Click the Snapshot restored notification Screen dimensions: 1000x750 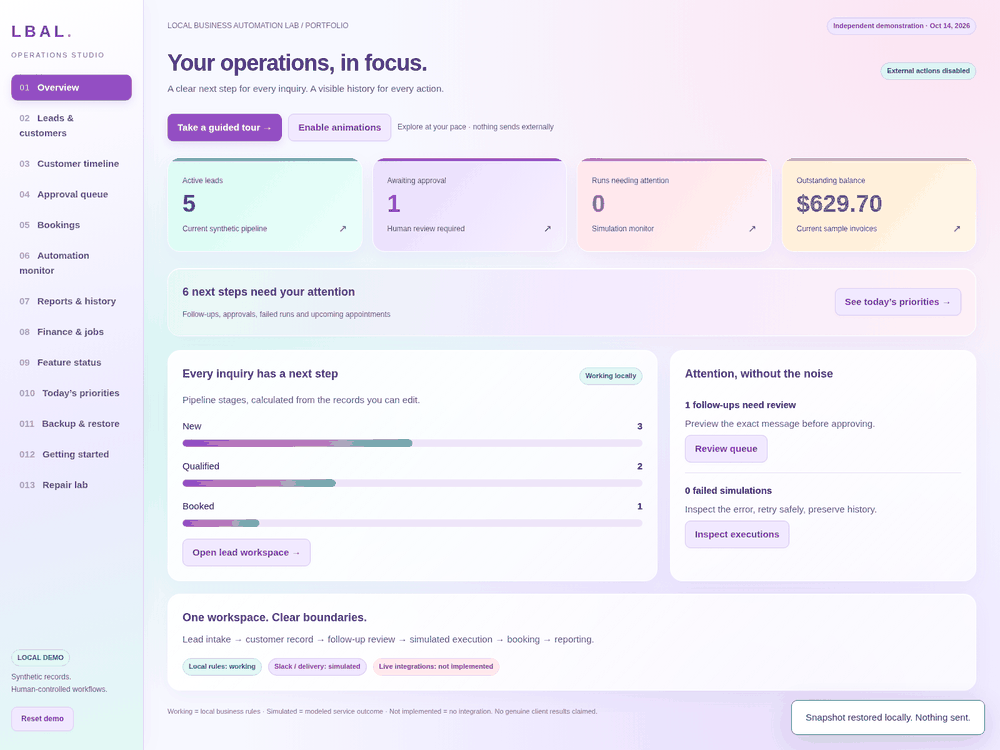click(x=888, y=717)
